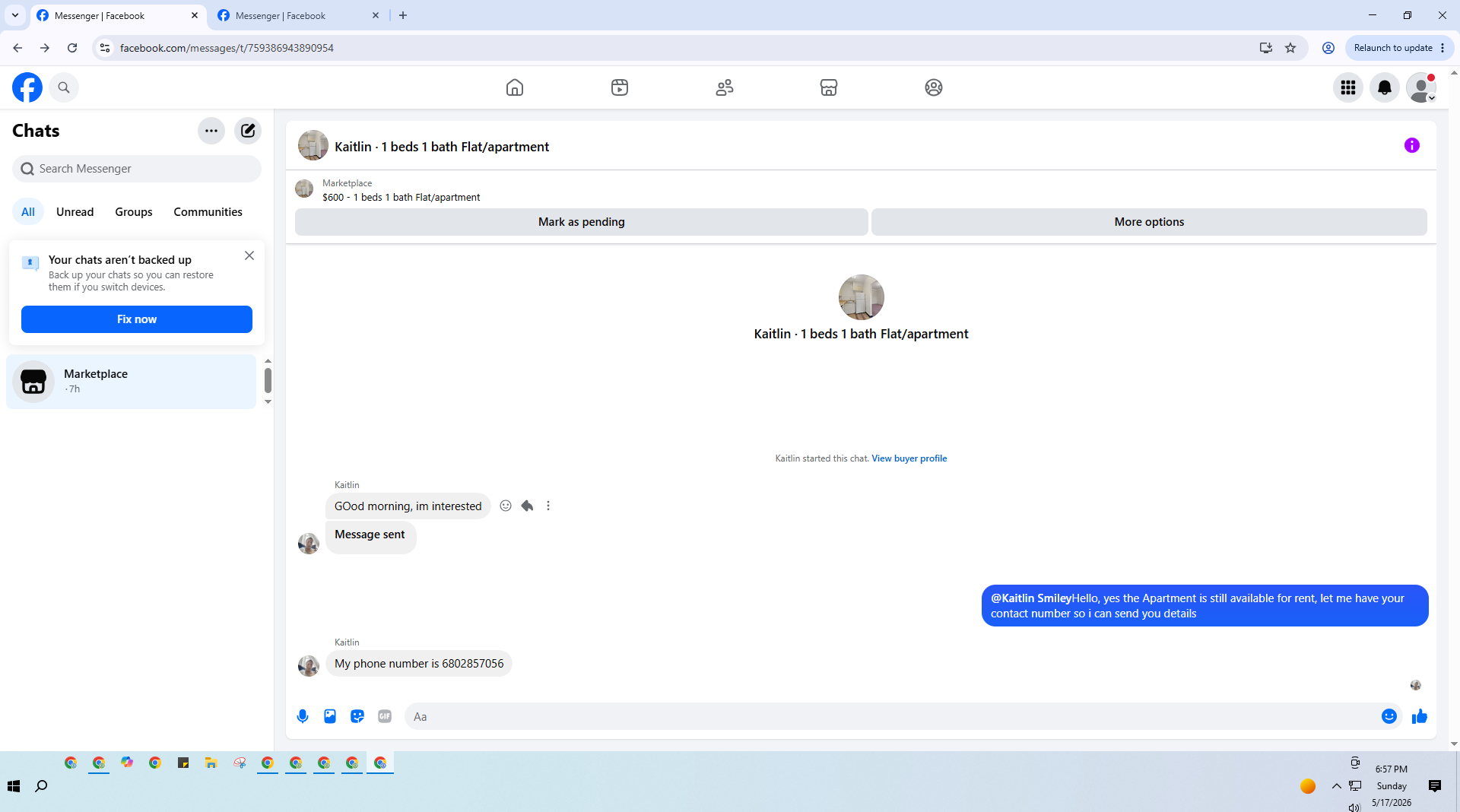
Task: Open the Marketplace chat in the list
Action: (x=132, y=382)
